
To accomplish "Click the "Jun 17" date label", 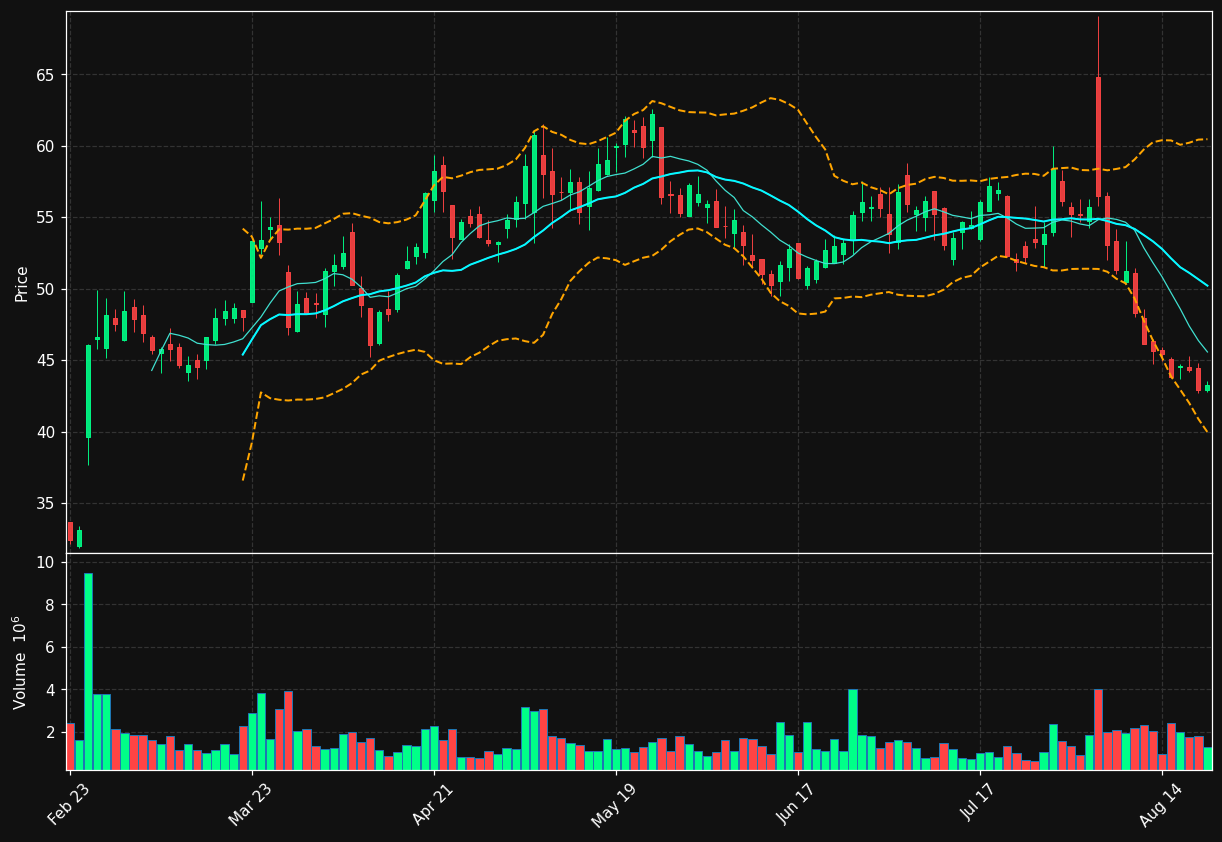I will point(795,804).
